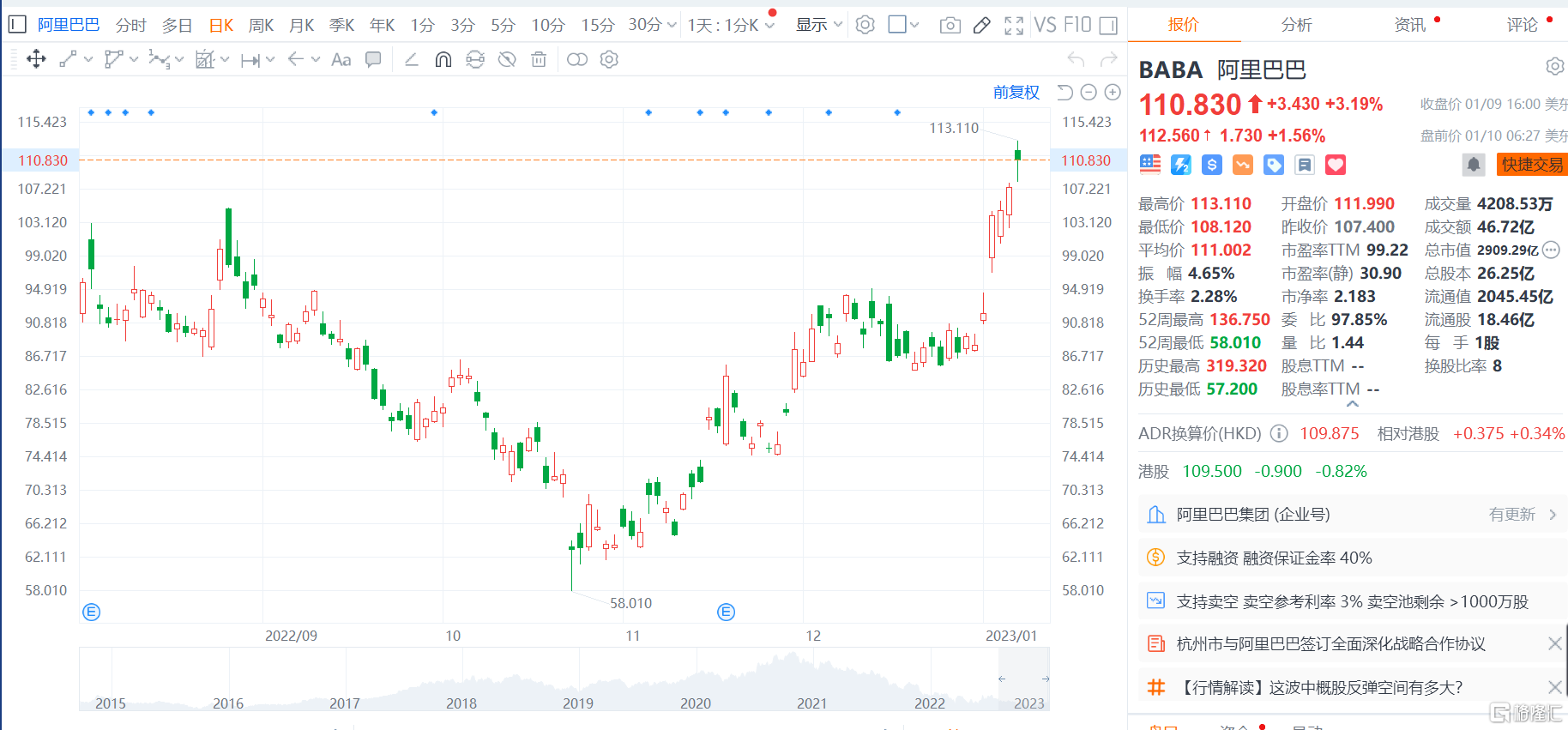The image size is (1568, 730).
Task: Toggle the left sidebar panel icon
Action: (x=16, y=25)
